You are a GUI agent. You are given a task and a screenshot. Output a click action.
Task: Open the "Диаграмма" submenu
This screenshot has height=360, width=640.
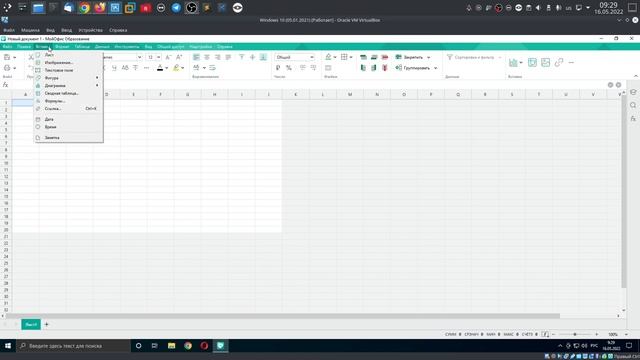tap(55, 86)
